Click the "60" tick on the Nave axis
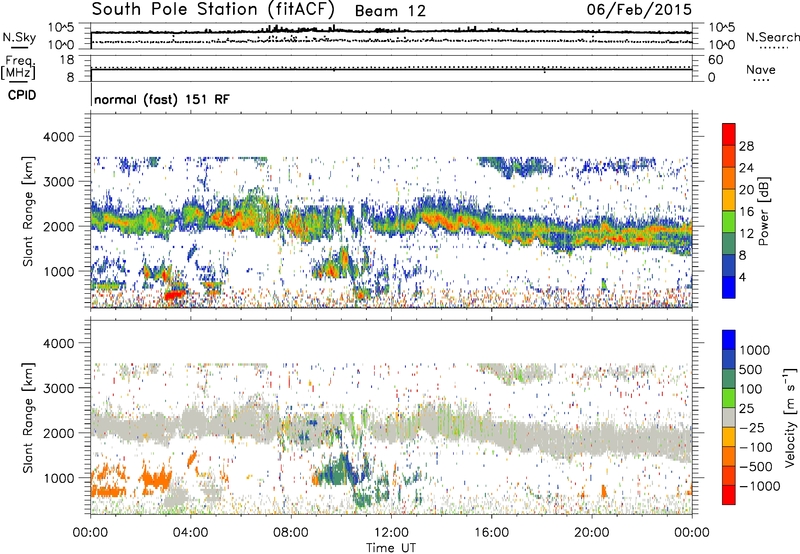Image resolution: width=800 pixels, height=554 pixels. [716, 60]
